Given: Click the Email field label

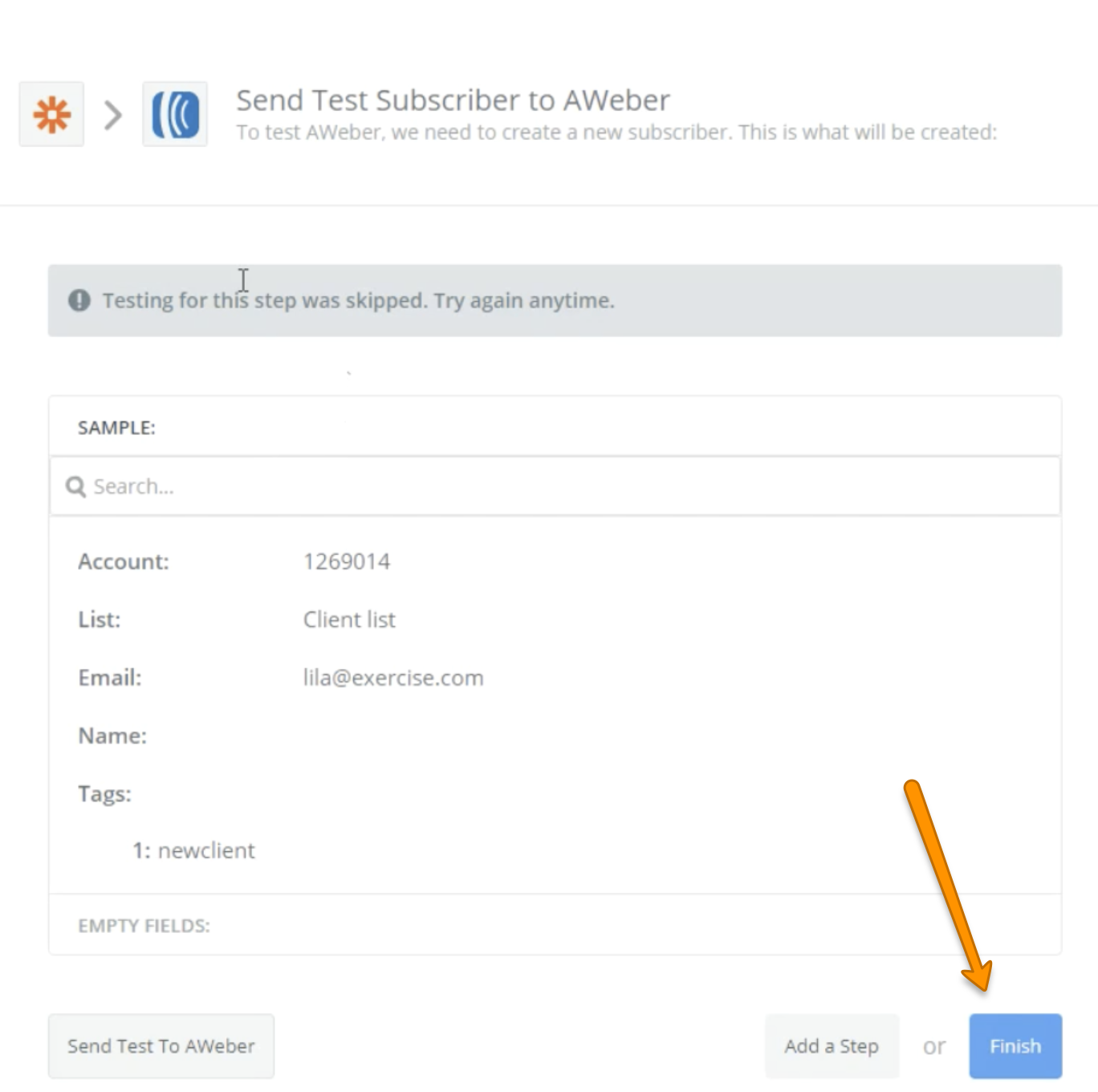Looking at the screenshot, I should tap(110, 678).
